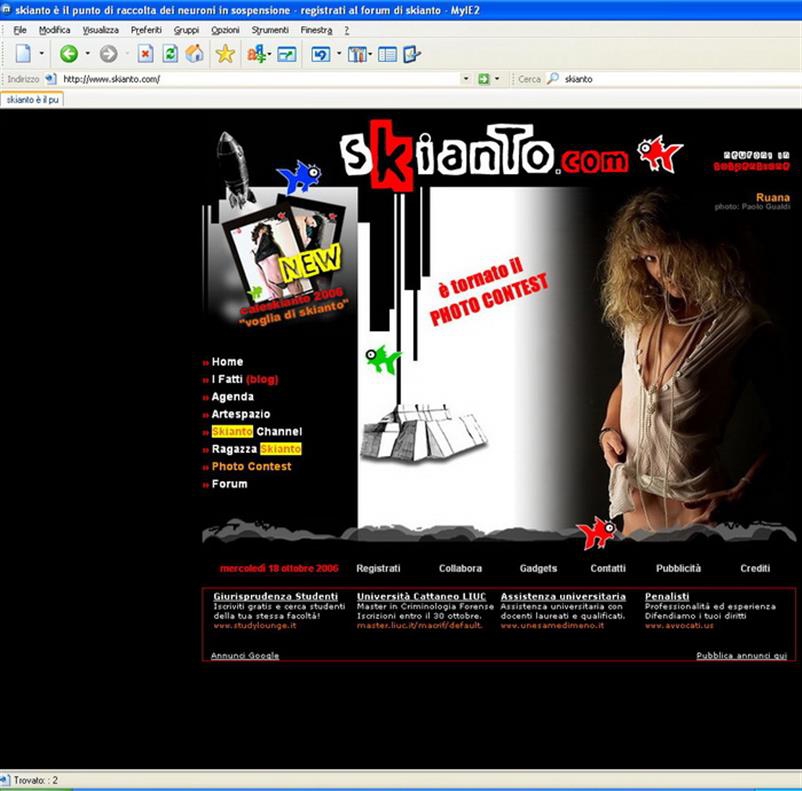This screenshot has height=791, width=802.
Task: Open the File menu
Action: click(20, 30)
